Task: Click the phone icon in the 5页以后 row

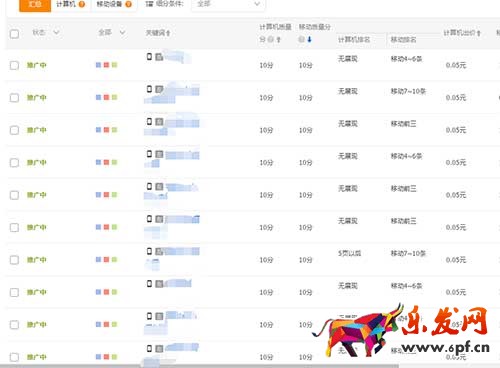Action: point(150,251)
